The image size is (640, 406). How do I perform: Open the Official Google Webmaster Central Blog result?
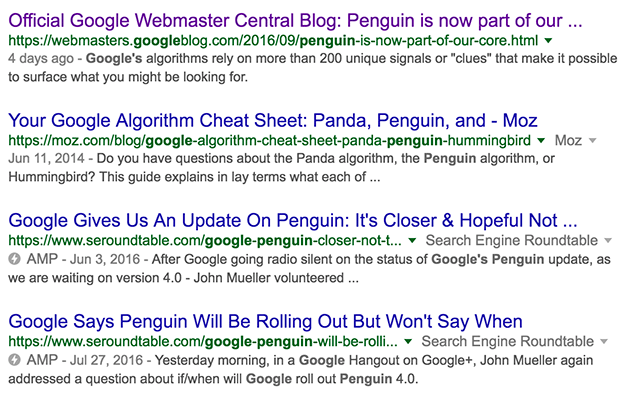pyautogui.click(x=295, y=20)
